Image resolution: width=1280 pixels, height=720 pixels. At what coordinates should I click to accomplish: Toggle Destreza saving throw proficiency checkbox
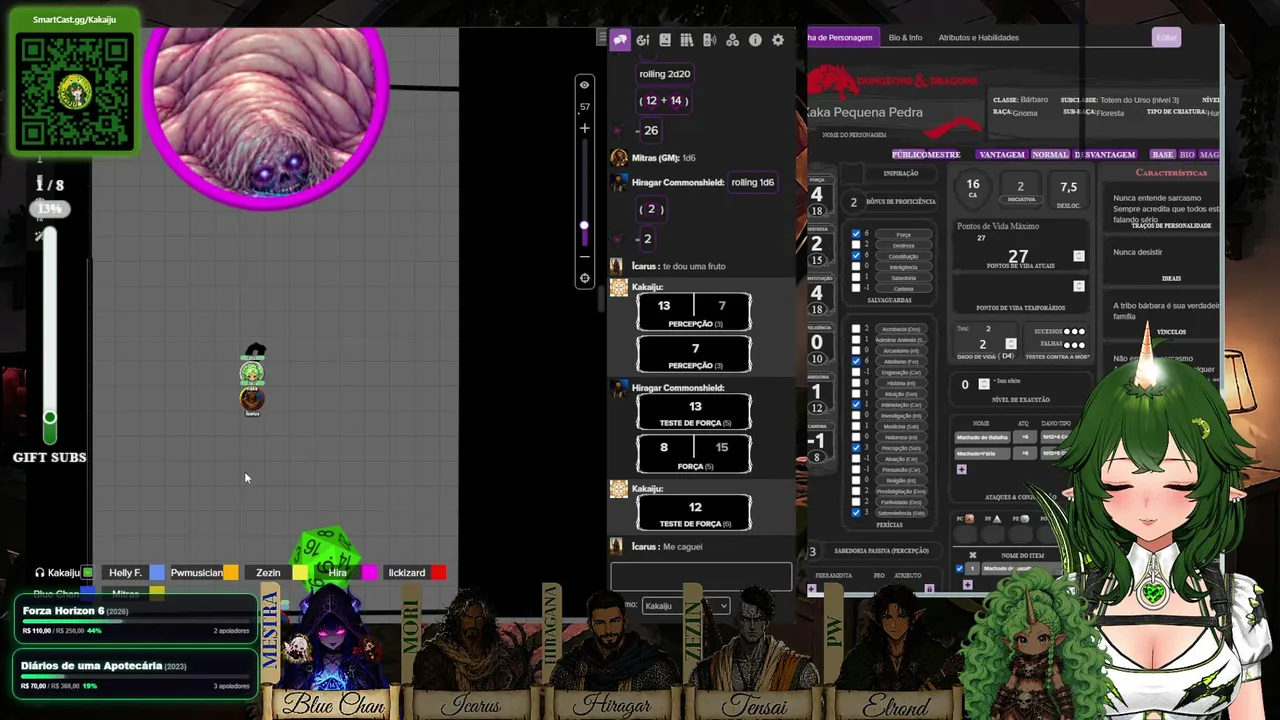pyautogui.click(x=855, y=245)
